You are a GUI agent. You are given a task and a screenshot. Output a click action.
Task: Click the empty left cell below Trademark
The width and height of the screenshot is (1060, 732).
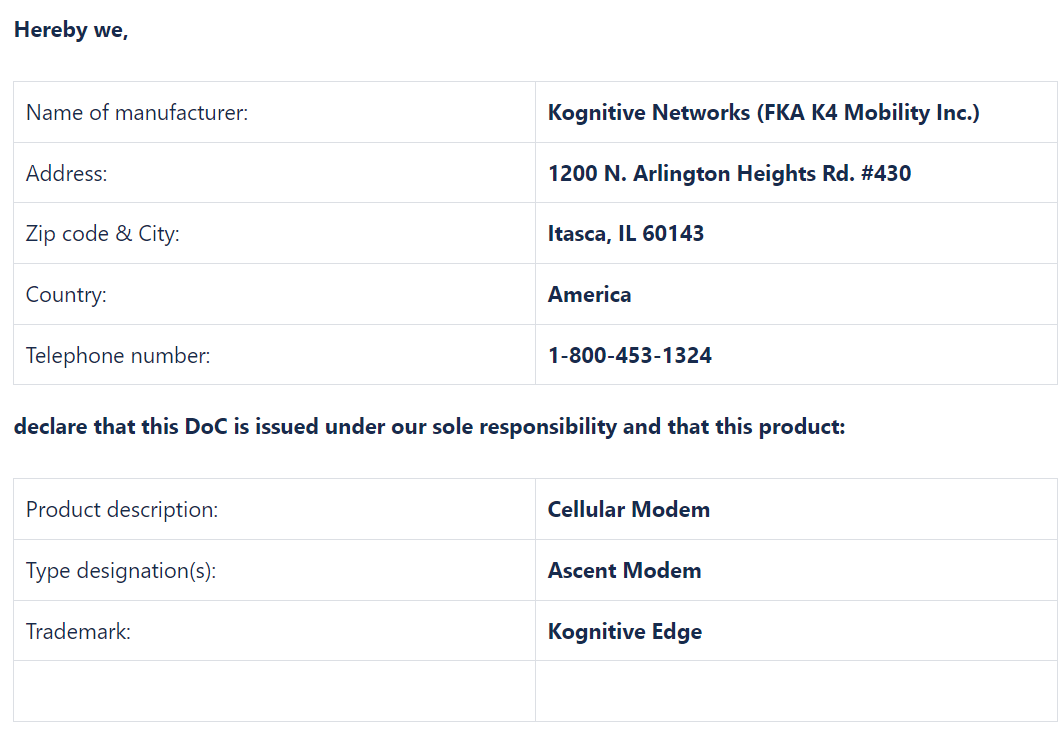coord(274,691)
